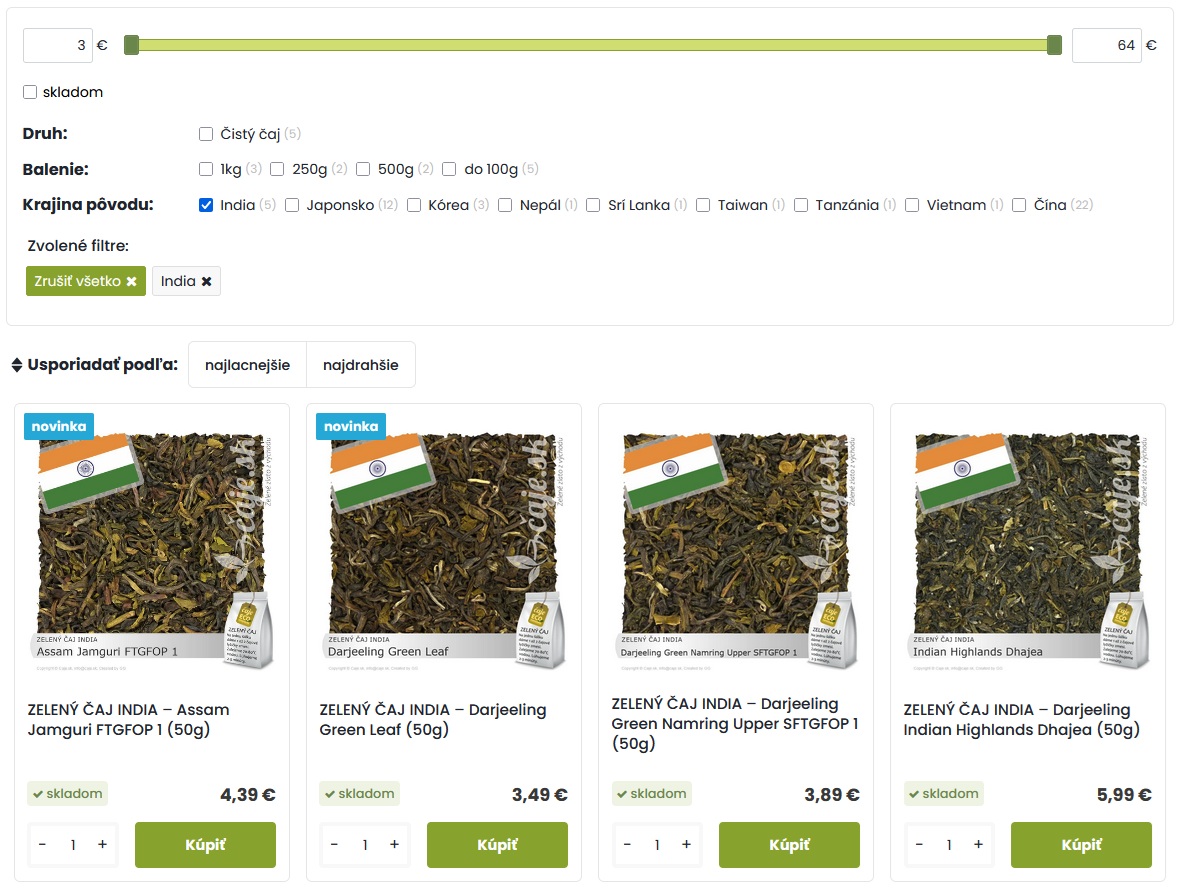
Task: Click the Zrušiť všetko clear filters button
Action: pos(85,281)
